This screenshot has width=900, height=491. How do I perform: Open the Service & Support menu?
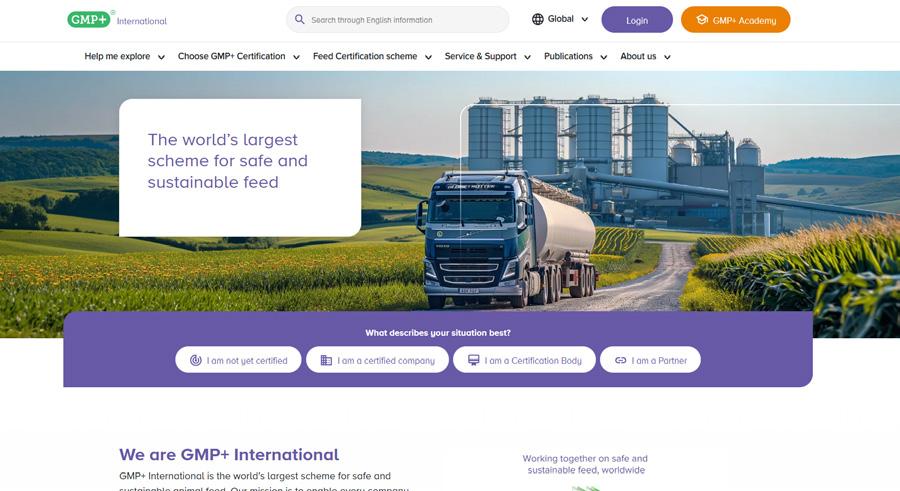(487, 56)
